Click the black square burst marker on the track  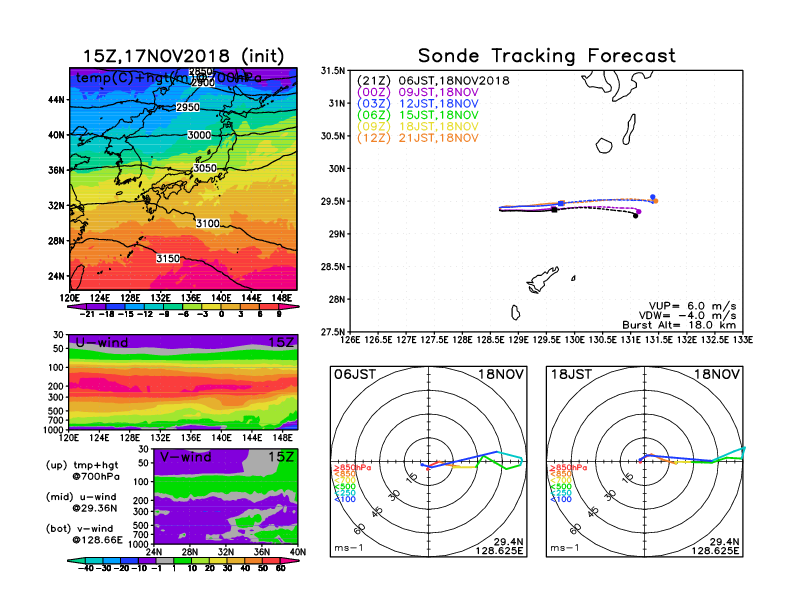tap(554, 210)
